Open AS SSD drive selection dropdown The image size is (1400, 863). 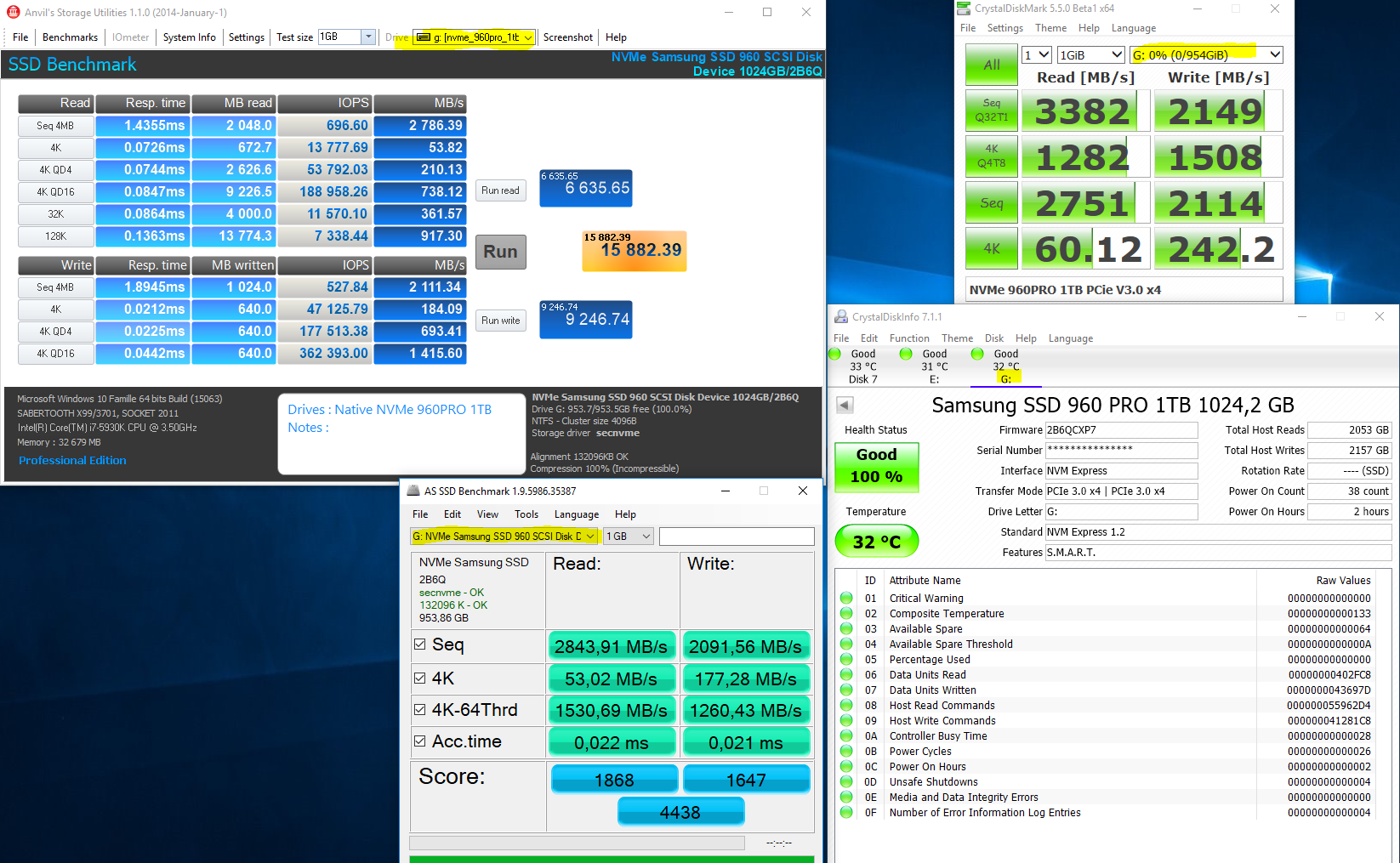pyautogui.click(x=504, y=537)
